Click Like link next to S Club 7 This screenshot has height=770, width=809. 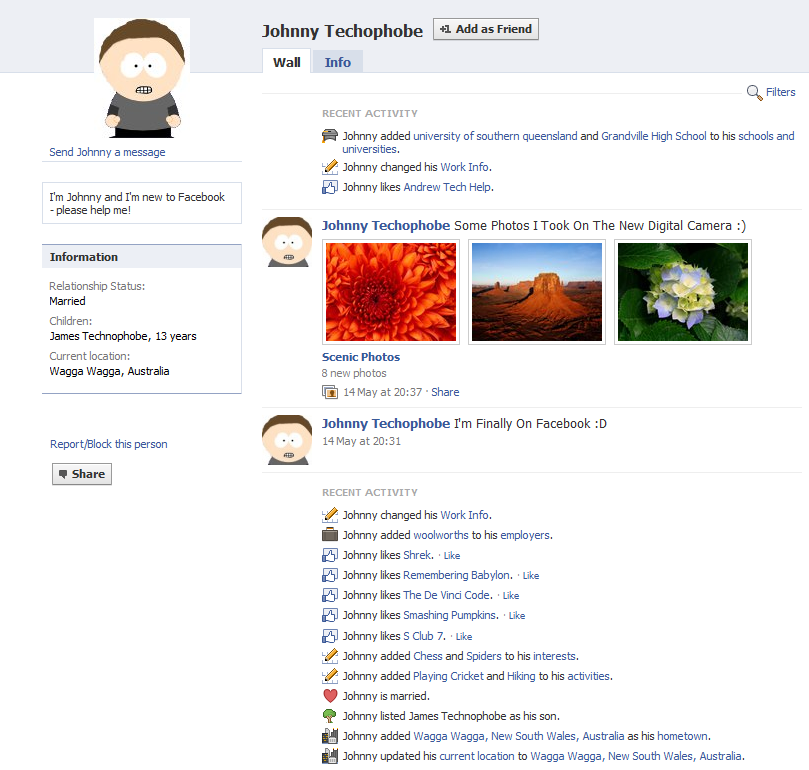point(464,637)
